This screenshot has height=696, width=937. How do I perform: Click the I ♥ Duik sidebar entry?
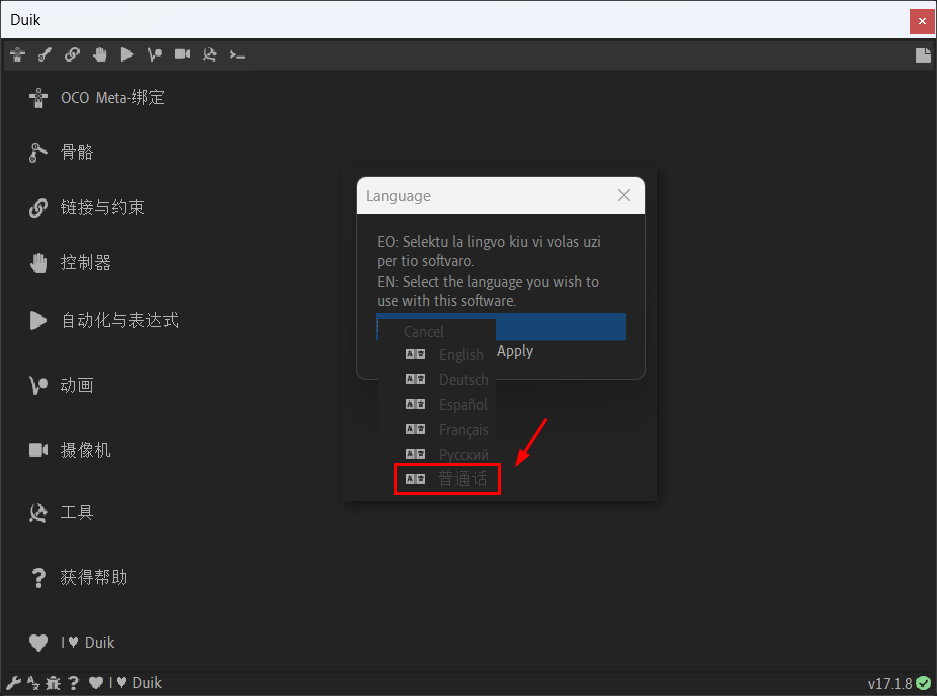72,643
